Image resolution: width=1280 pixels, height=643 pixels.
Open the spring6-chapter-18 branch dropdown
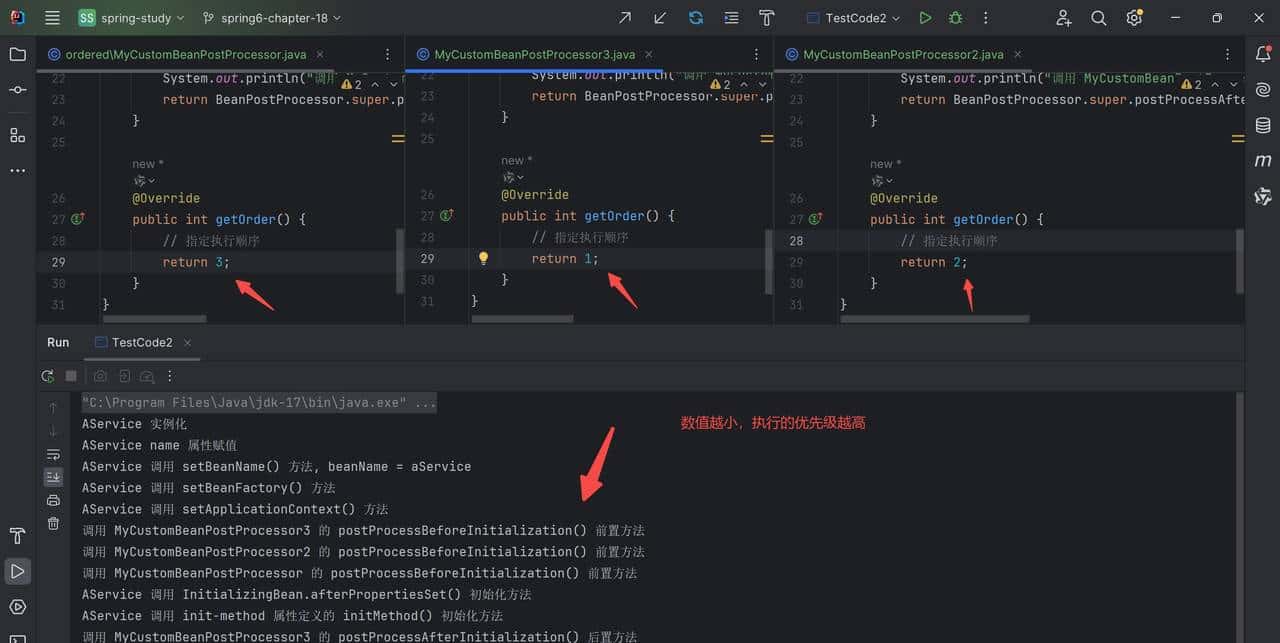pos(271,18)
